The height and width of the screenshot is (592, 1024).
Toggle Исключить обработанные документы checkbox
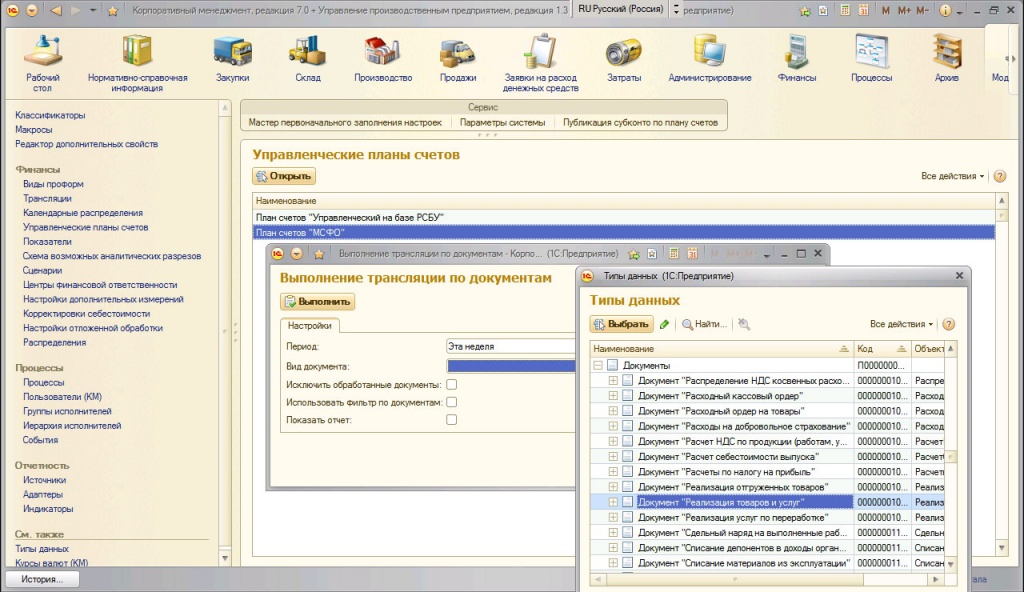click(451, 385)
